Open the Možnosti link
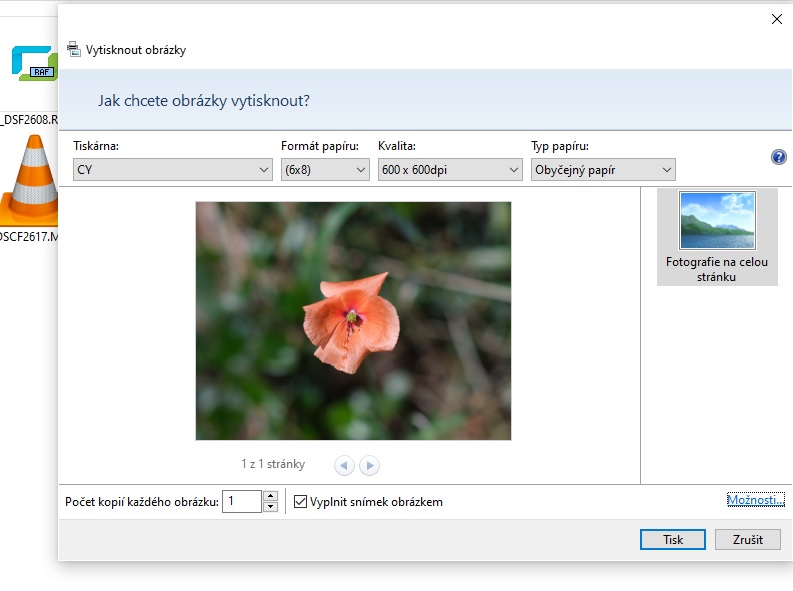The image size is (793, 591). (x=755, y=499)
